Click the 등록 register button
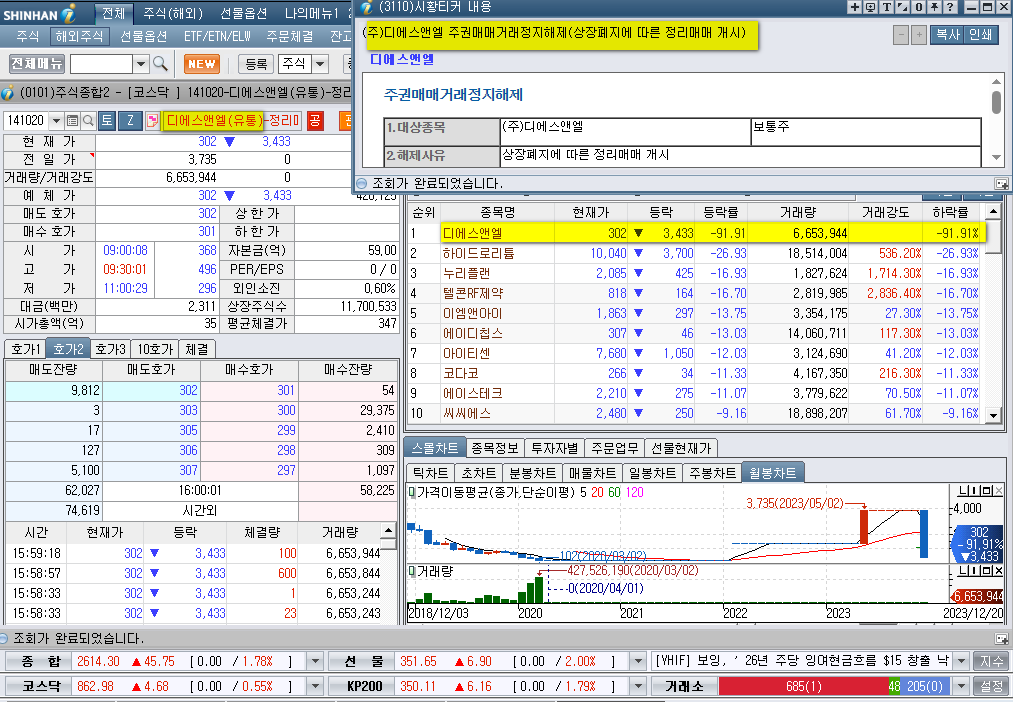1013x702 pixels. [256, 64]
